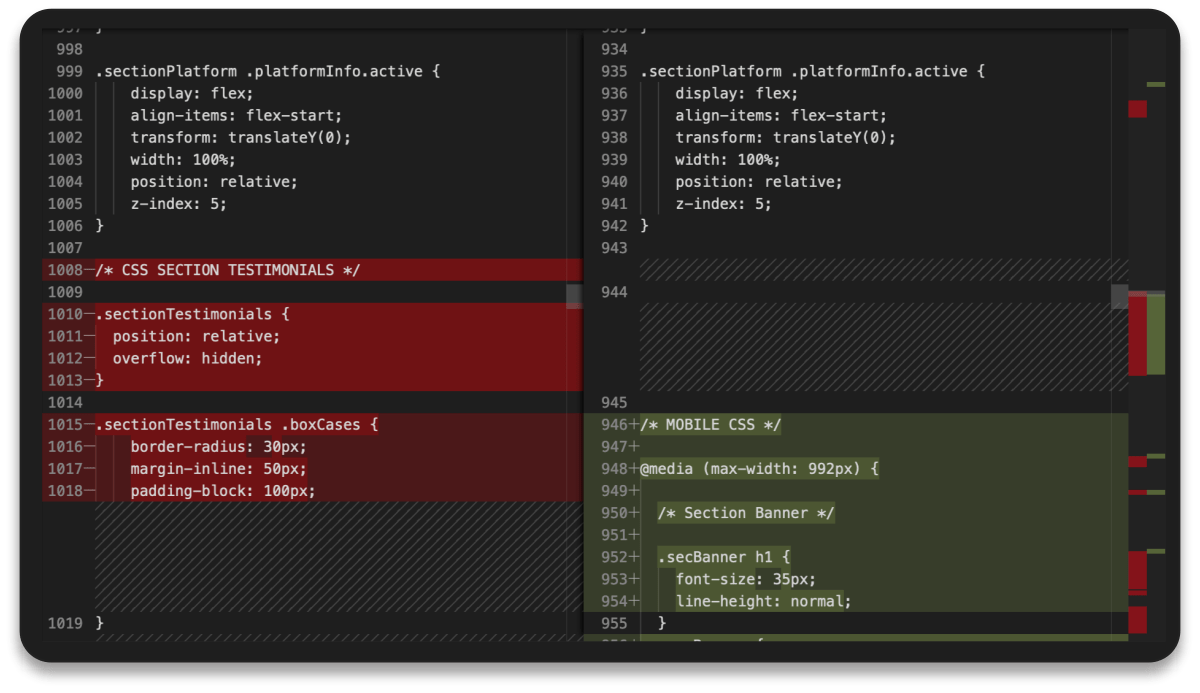Place cursor on the MOBILE CSS comment
The width and height of the screenshot is (1200, 693).
[x=711, y=425]
